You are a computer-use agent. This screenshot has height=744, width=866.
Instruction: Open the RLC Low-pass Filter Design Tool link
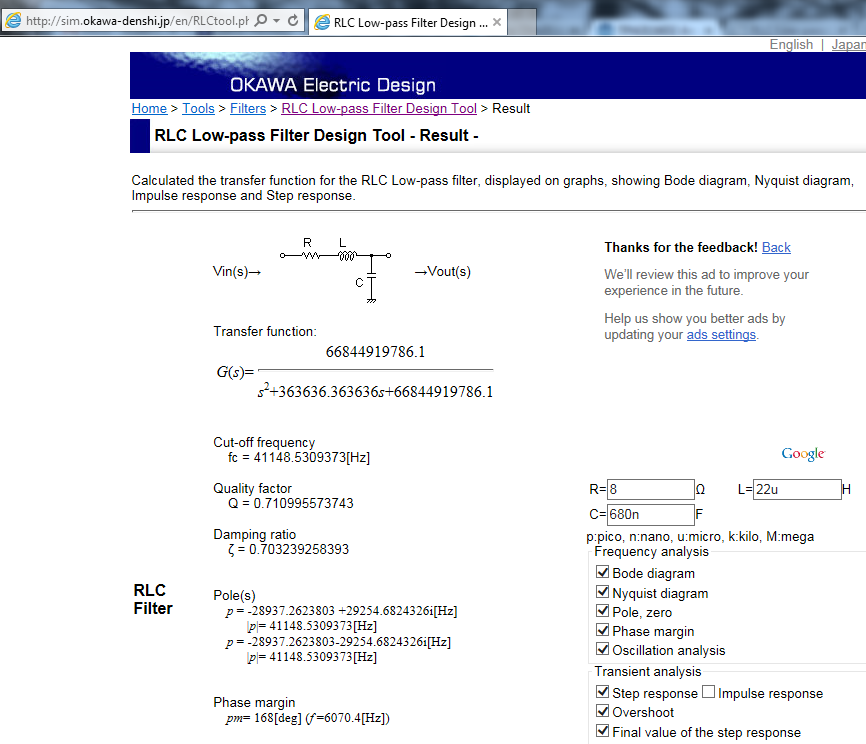coord(379,108)
